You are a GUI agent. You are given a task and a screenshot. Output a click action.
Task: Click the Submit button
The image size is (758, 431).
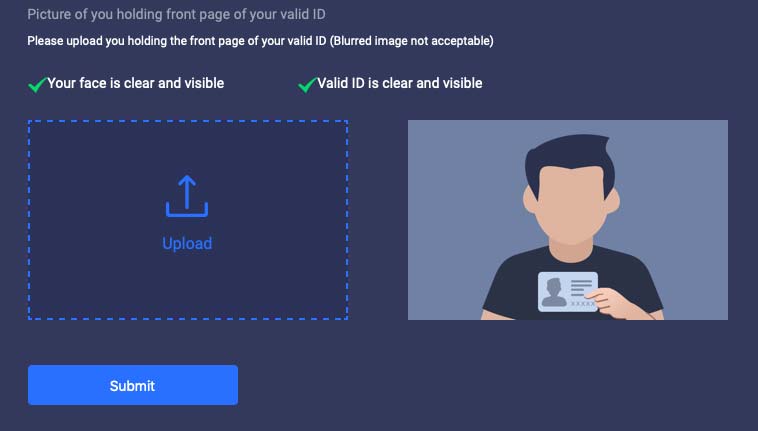133,385
